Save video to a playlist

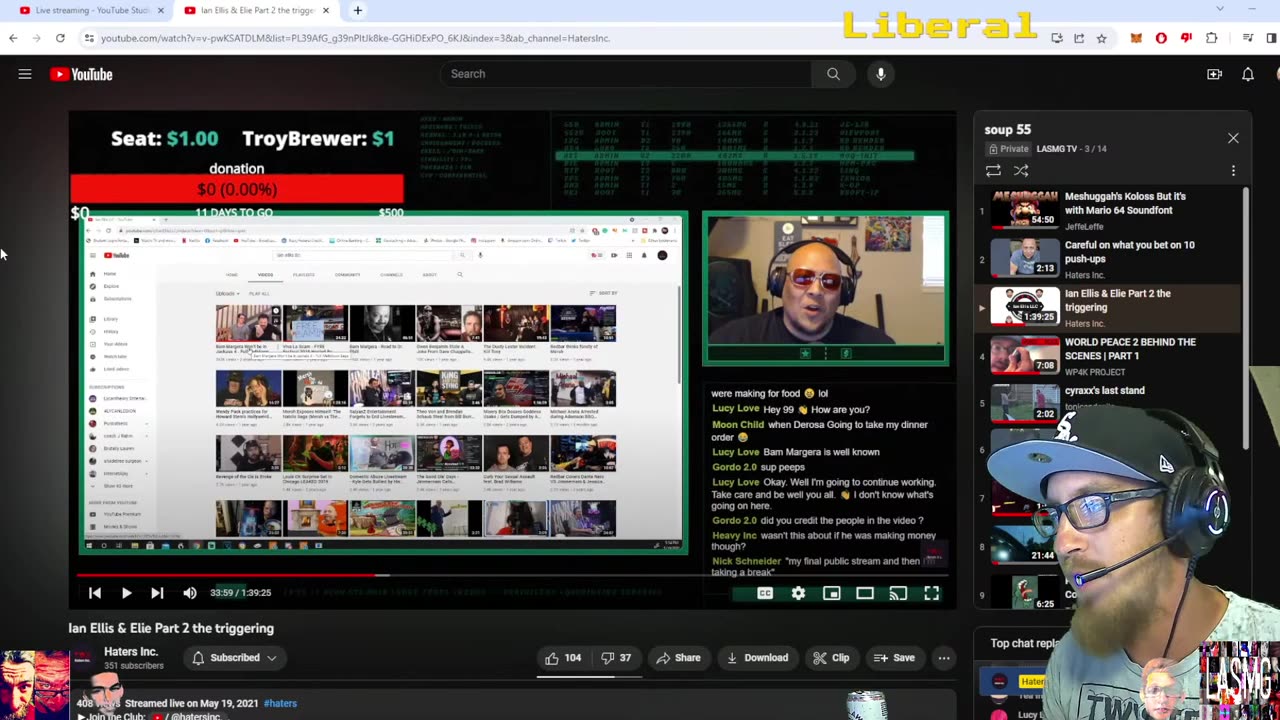coord(893,658)
